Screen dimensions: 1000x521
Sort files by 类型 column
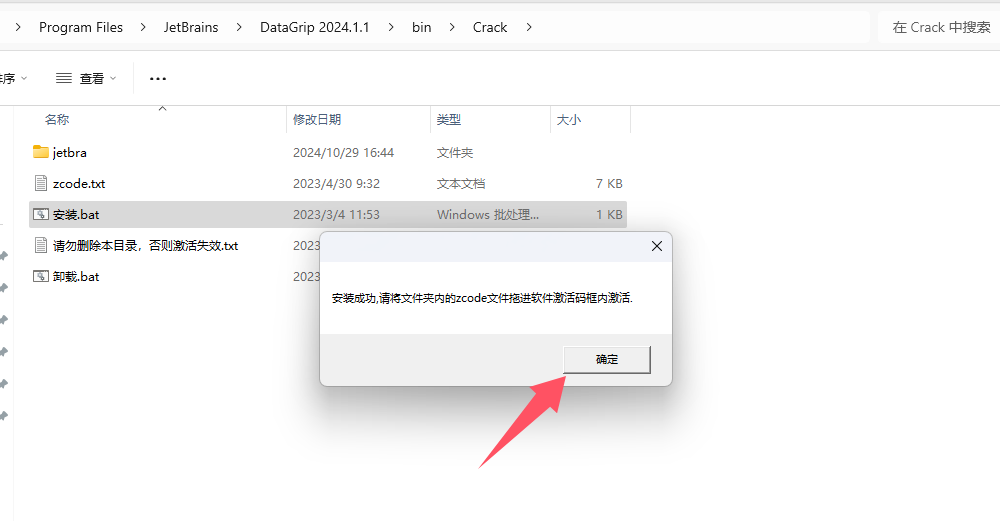pyautogui.click(x=449, y=119)
